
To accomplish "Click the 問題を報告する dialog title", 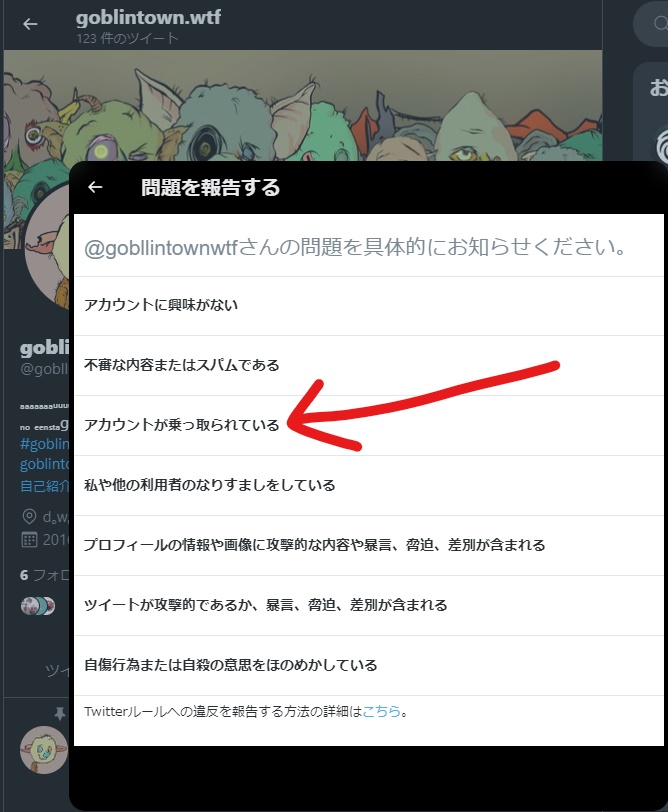I will (210, 187).
